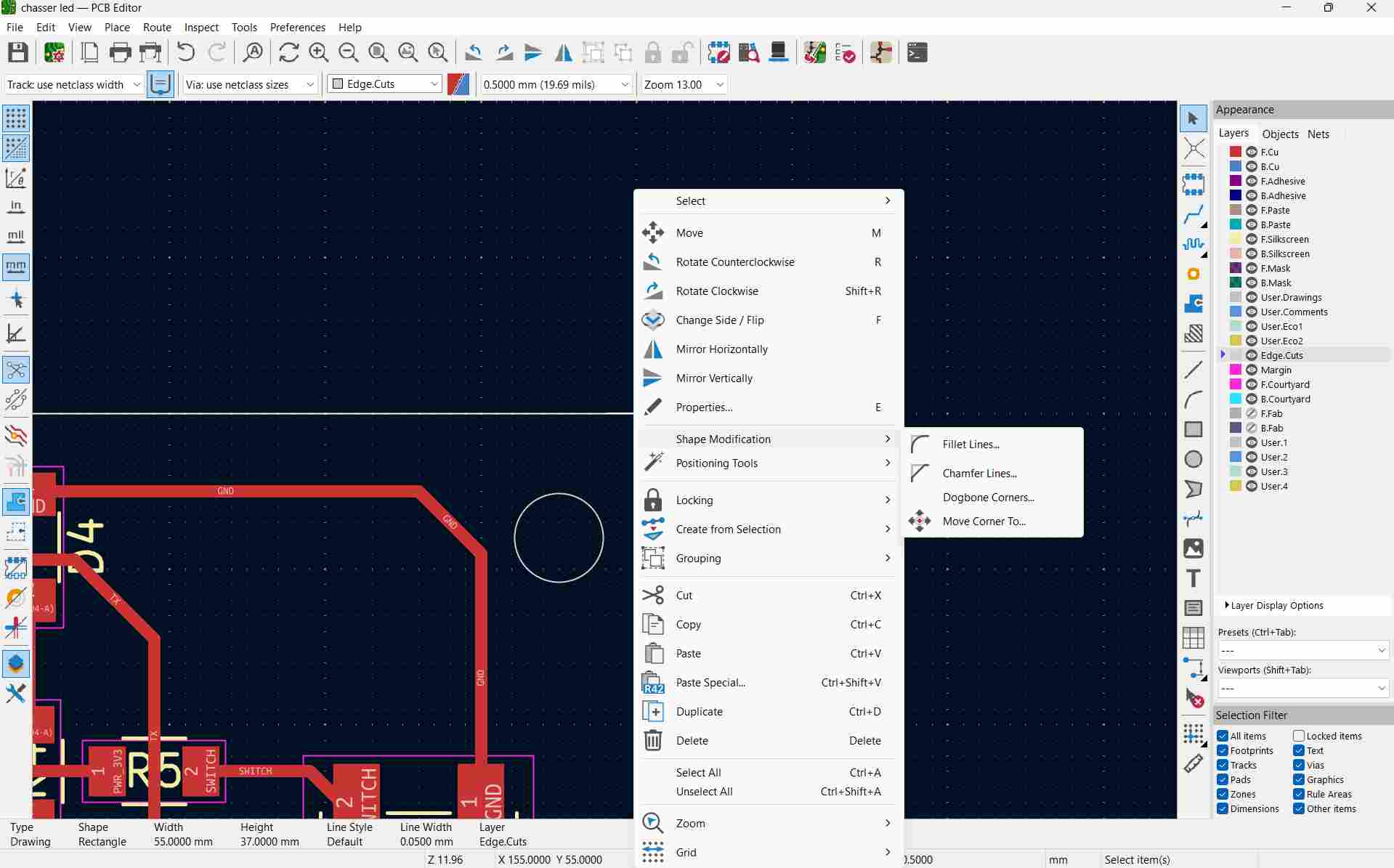
Task: Toggle visibility of F.Silkscreen layer
Action: coord(1252,239)
